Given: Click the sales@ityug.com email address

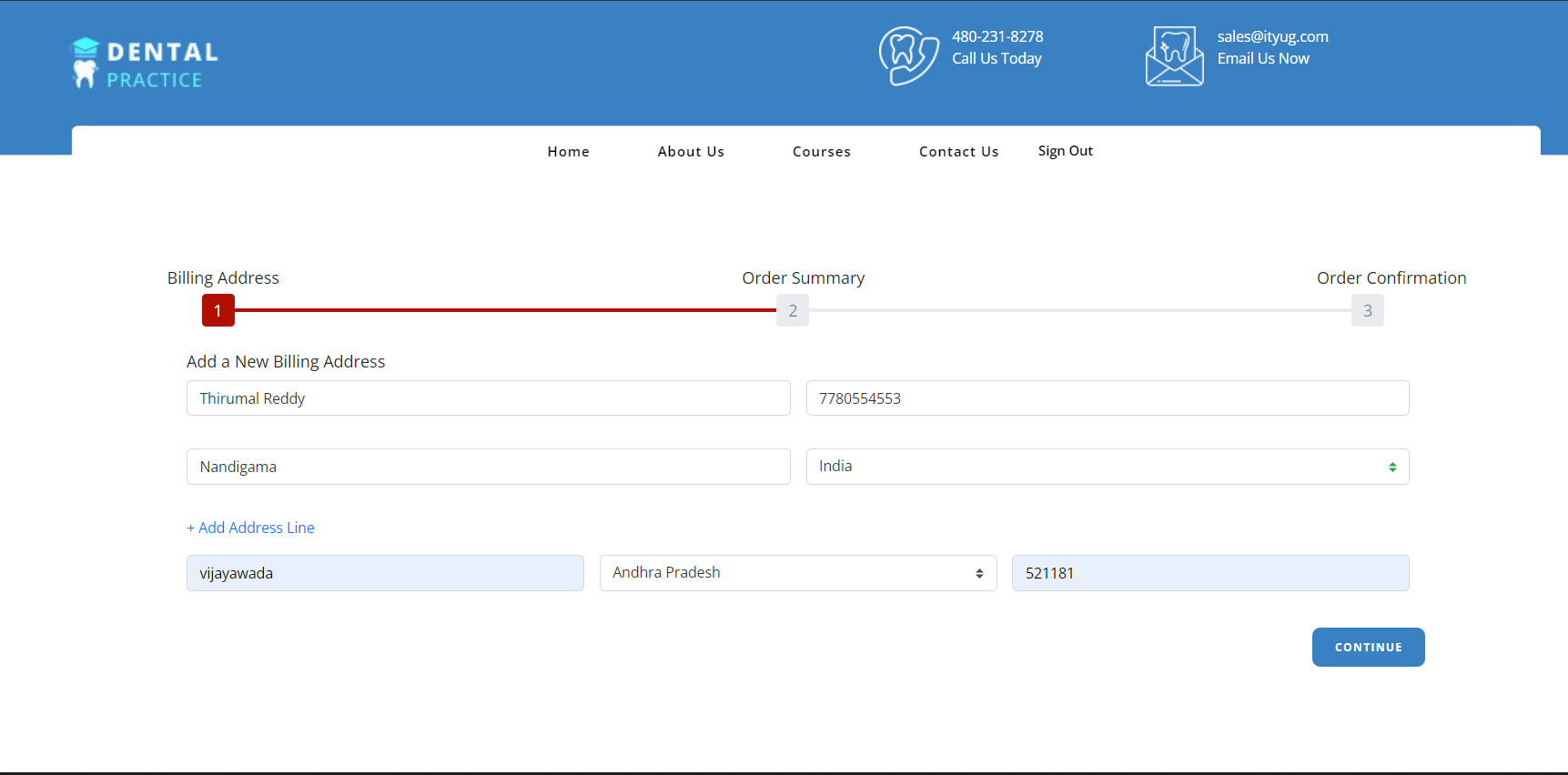Looking at the screenshot, I should [x=1272, y=36].
